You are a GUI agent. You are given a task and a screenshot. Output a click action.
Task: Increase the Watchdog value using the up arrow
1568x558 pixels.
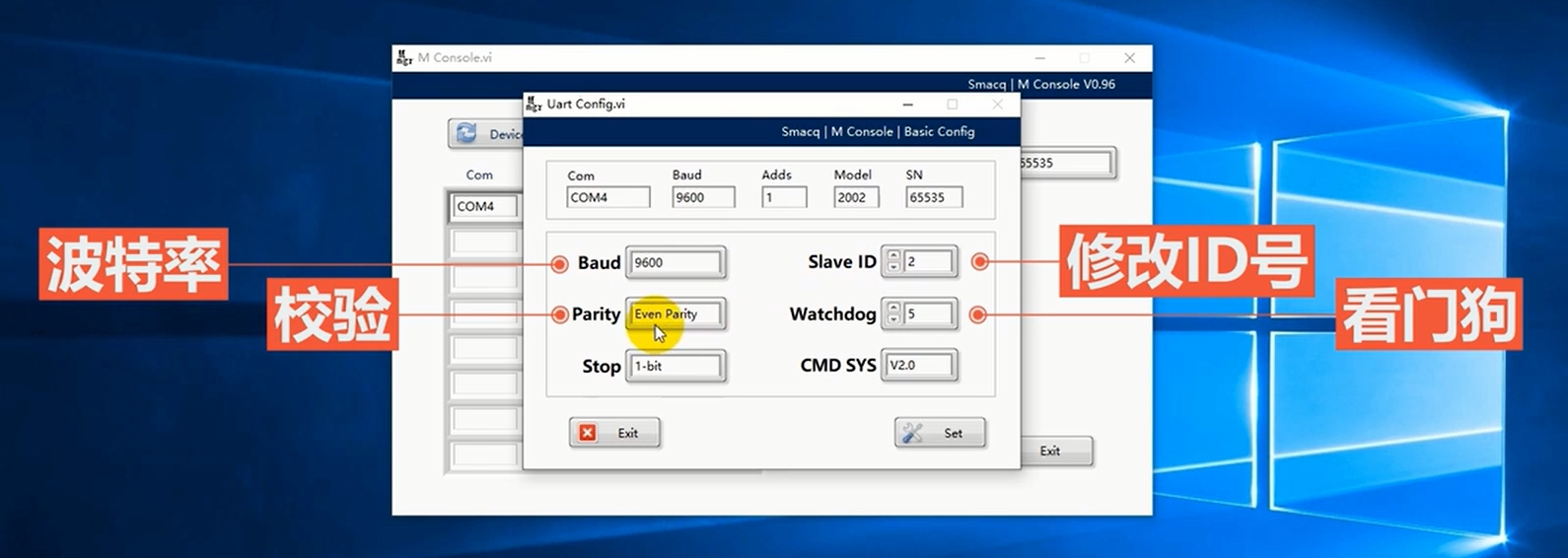[893, 309]
